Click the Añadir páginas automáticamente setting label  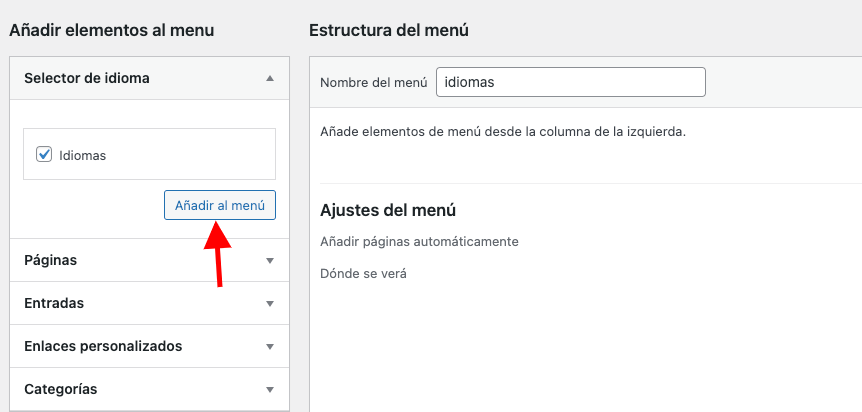click(419, 241)
